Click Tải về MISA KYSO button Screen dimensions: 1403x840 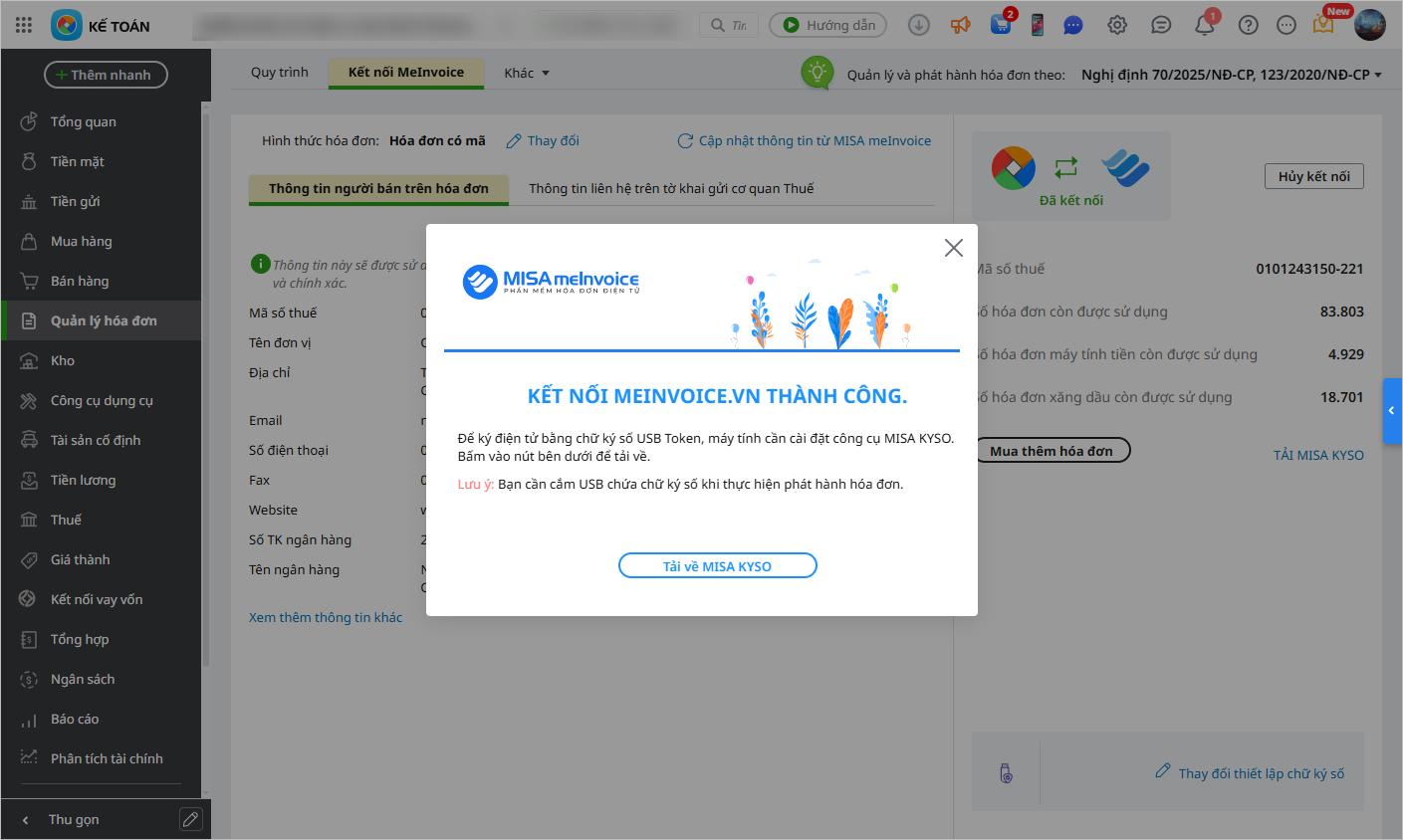(718, 566)
